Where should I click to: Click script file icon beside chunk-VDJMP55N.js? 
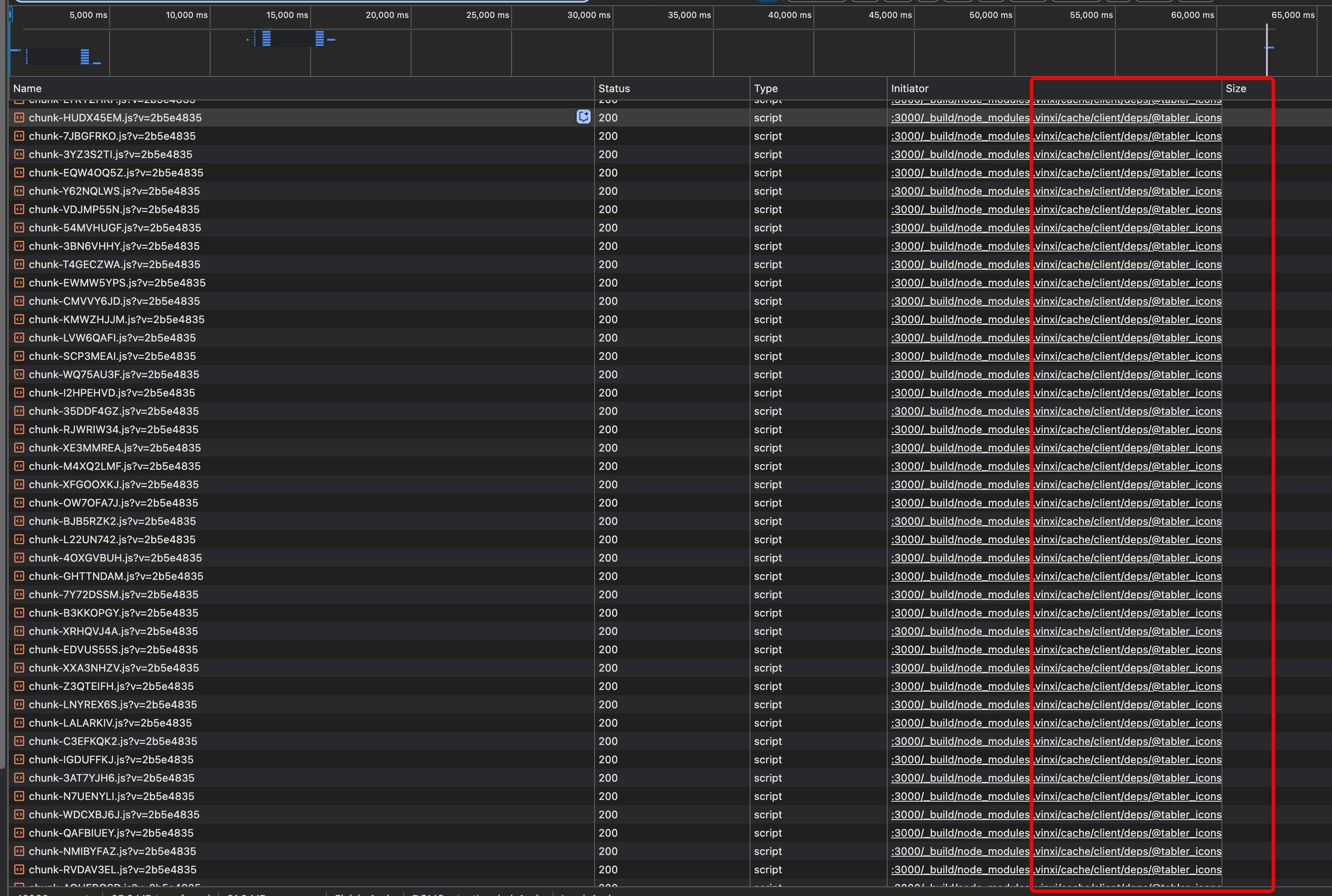coord(19,209)
